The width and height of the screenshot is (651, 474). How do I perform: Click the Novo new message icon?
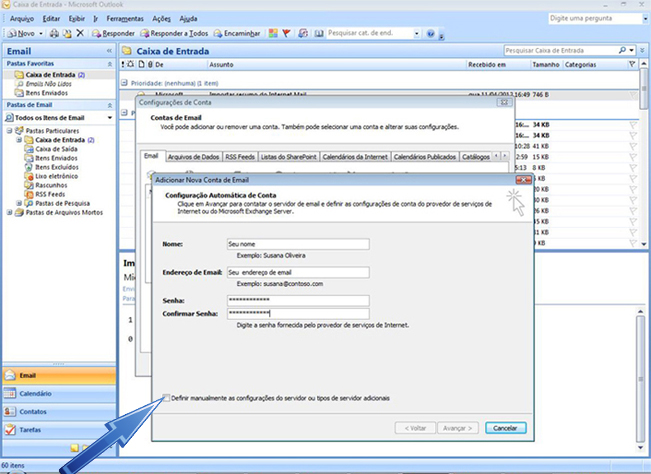(12, 33)
